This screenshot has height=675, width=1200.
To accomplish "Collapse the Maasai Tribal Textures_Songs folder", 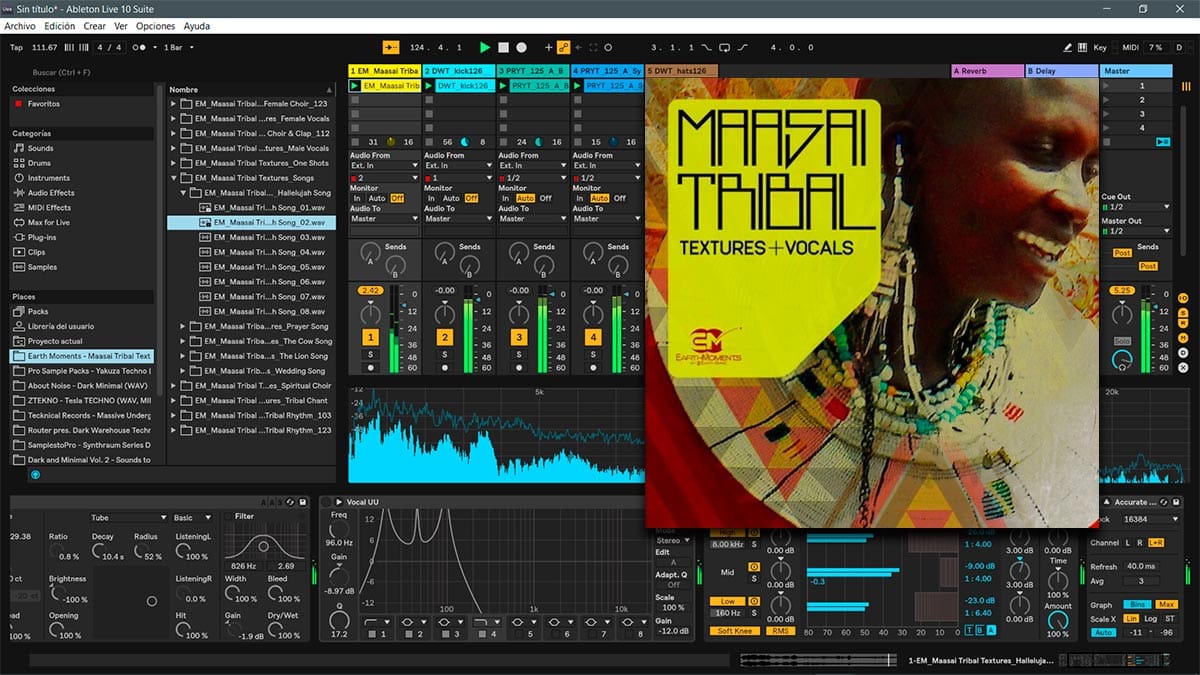I will point(173,178).
